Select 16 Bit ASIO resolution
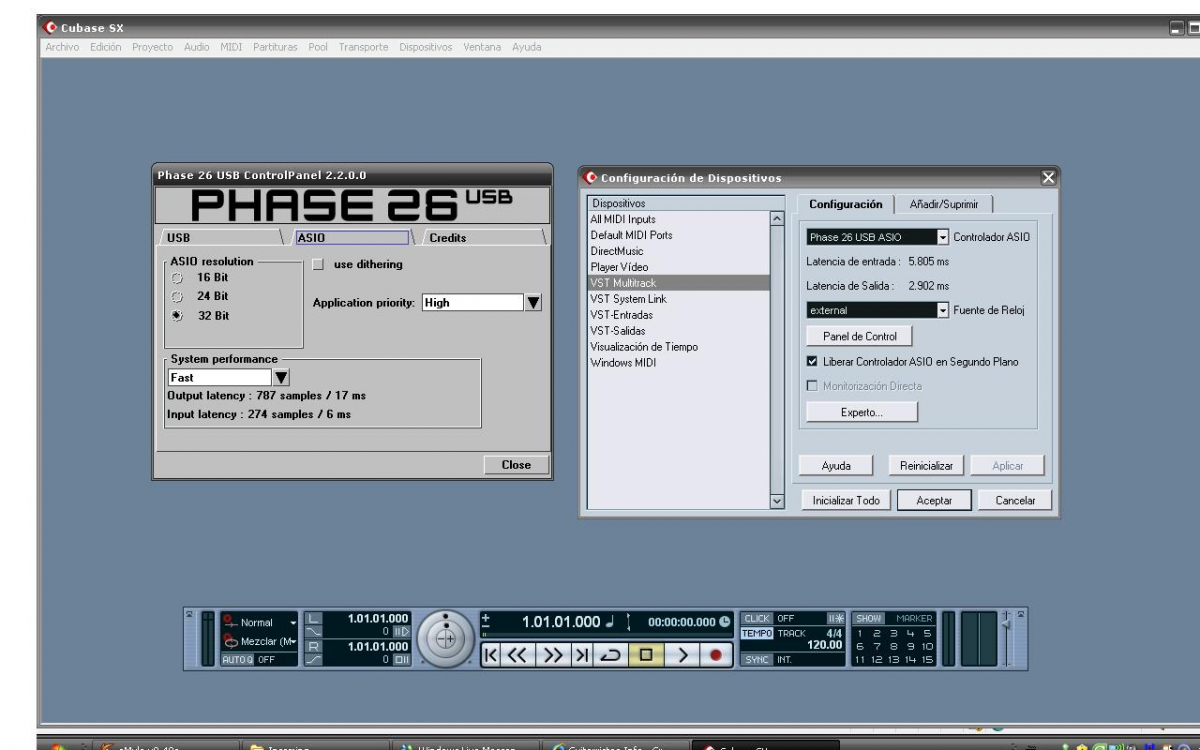Image resolution: width=1200 pixels, height=750 pixels. pos(178,278)
